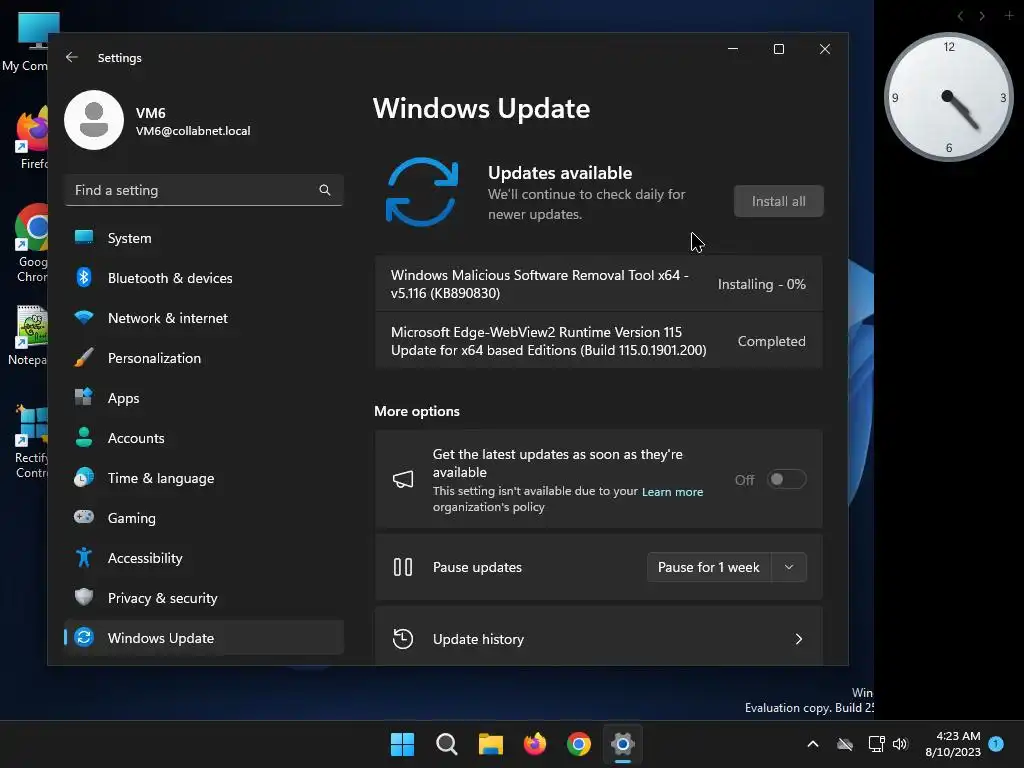The image size is (1024, 768).
Task: Click the Settings gear in the taskbar
Action: coord(623,744)
